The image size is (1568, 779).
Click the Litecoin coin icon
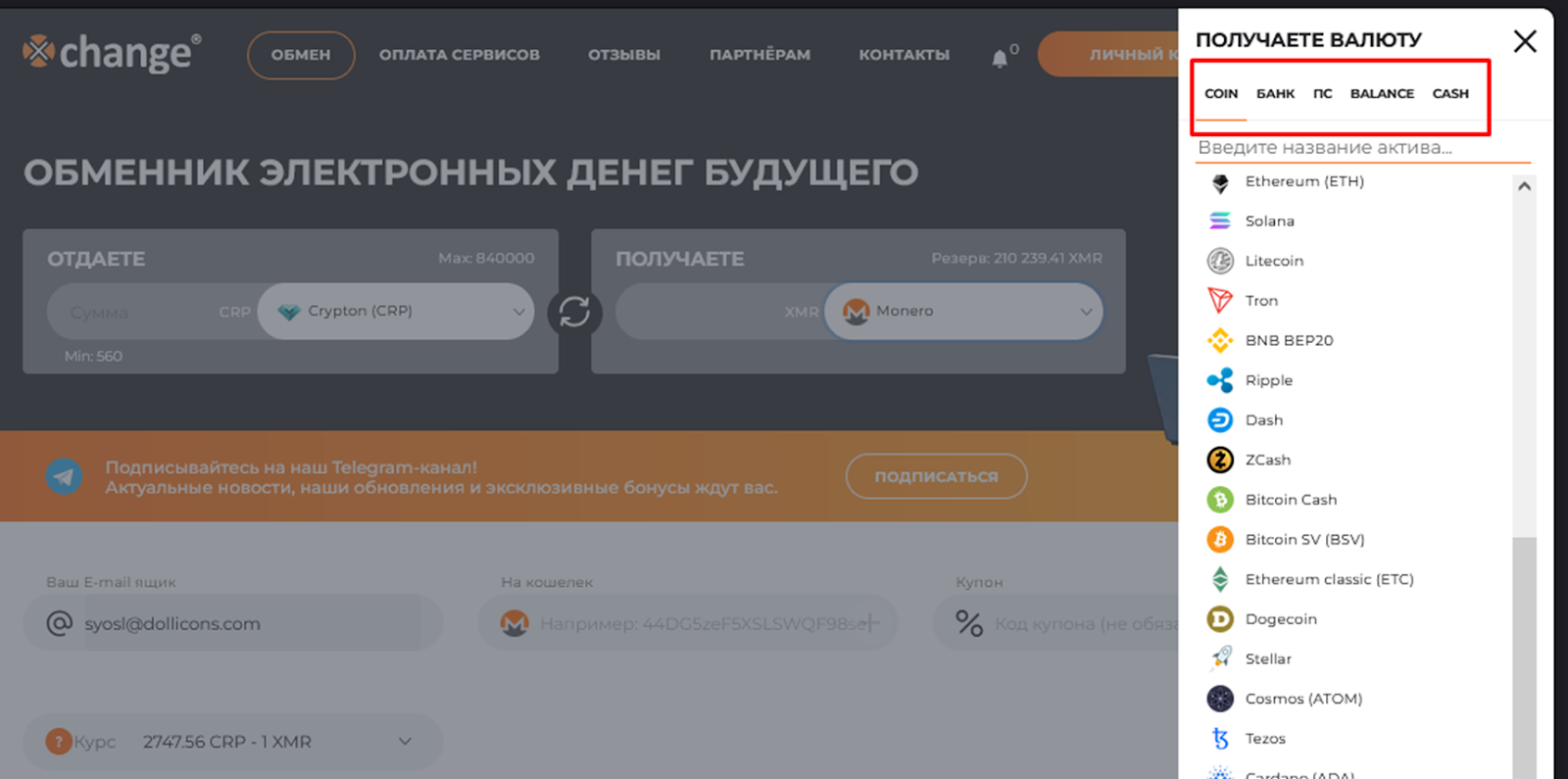1220,261
